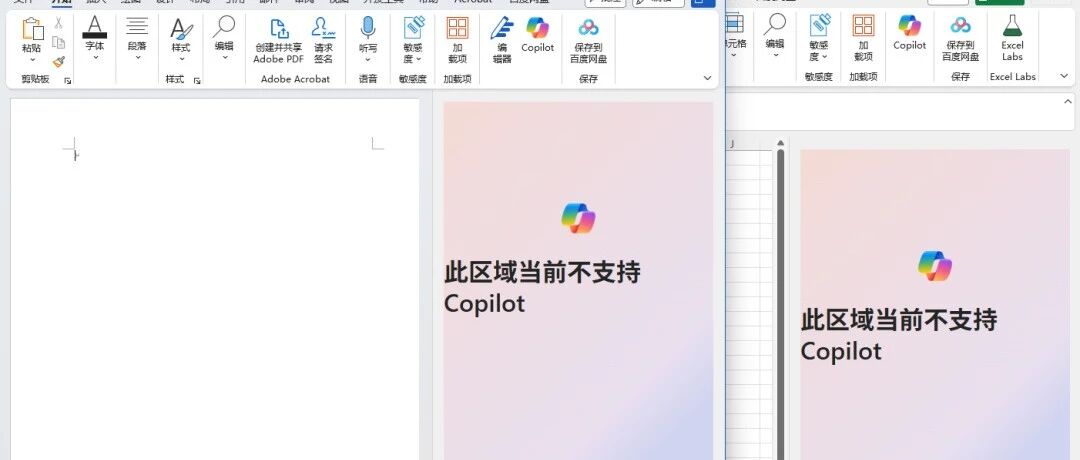Image resolution: width=1080 pixels, height=460 pixels.
Task: Select column J header in Excel
Action: tap(732, 144)
